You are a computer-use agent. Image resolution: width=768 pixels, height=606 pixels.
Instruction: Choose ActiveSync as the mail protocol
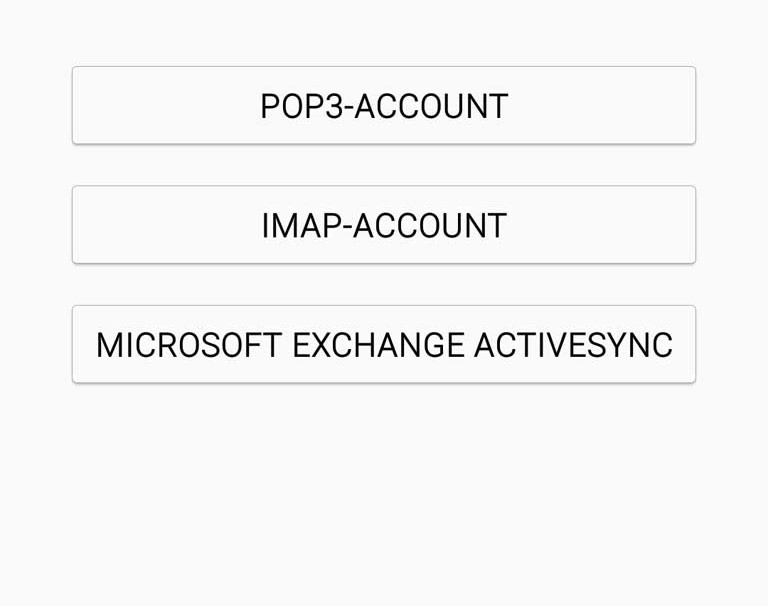[384, 344]
